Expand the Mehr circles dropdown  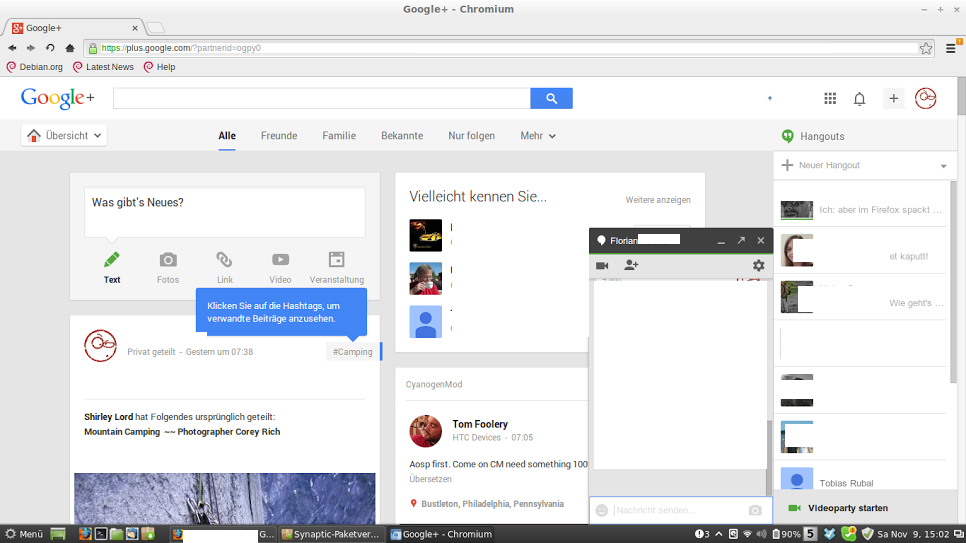[538, 136]
